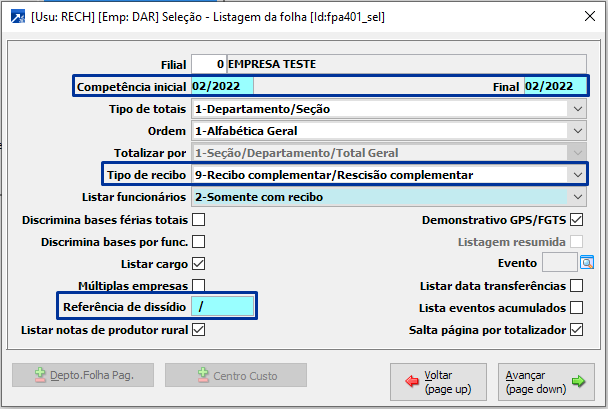
Task: Open the Tipo de recibo dropdown
Action: (389, 175)
